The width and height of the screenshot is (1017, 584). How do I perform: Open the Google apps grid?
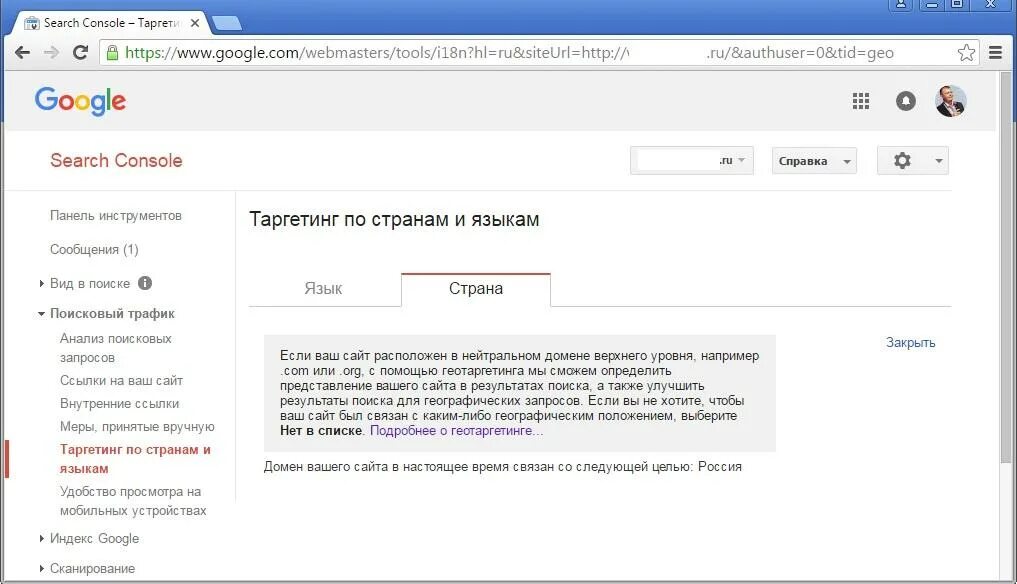click(861, 101)
